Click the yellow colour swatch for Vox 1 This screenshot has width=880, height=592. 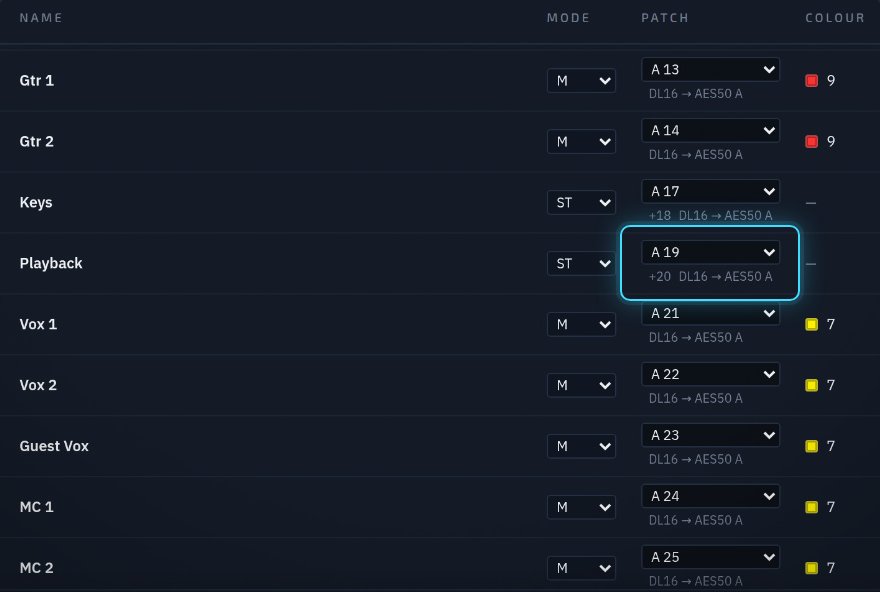pos(811,324)
